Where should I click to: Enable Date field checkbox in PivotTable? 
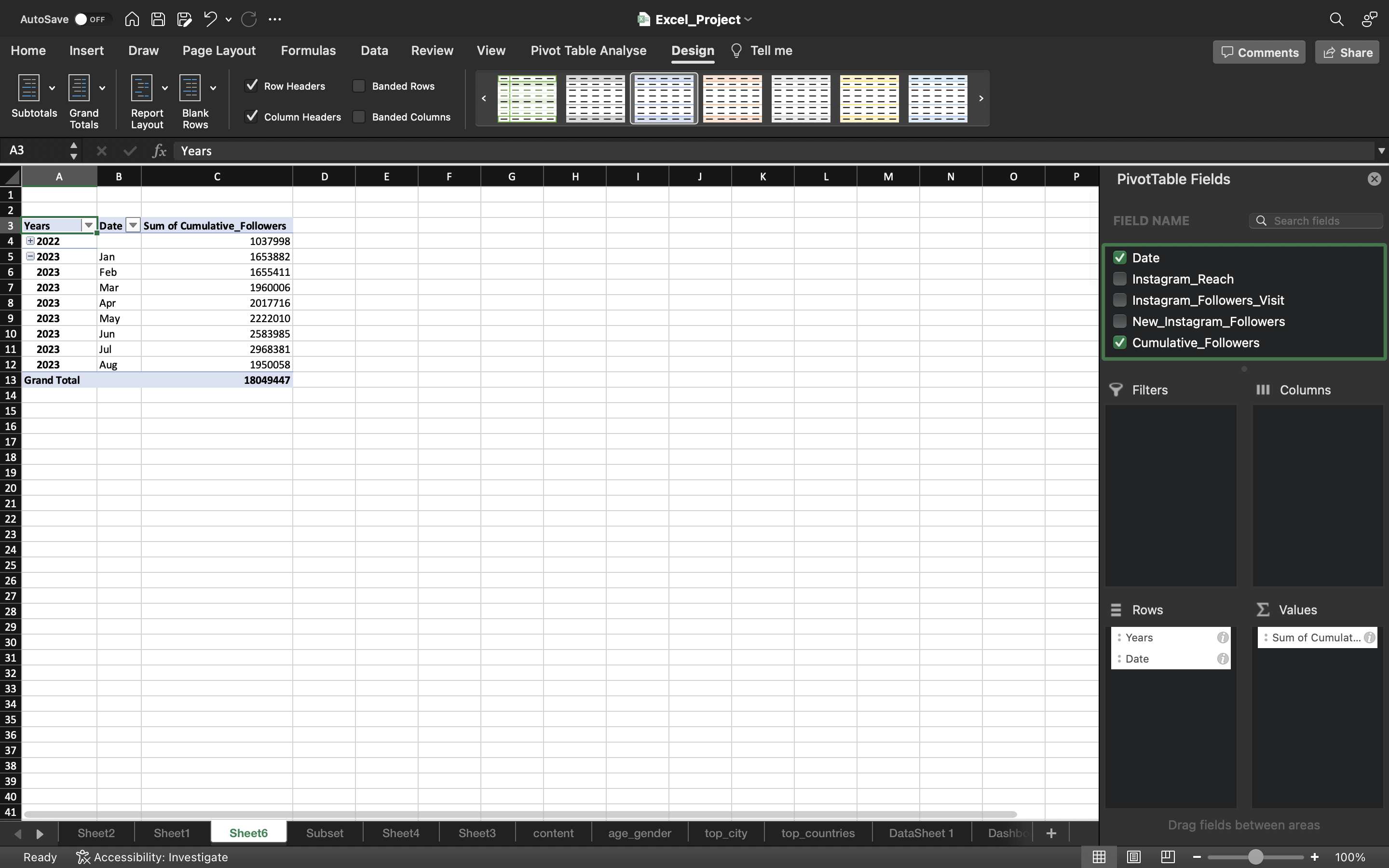click(1119, 257)
